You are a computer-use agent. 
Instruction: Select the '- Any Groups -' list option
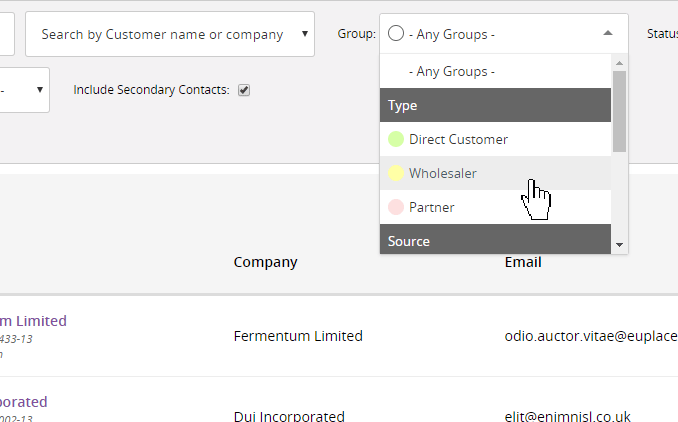495,71
